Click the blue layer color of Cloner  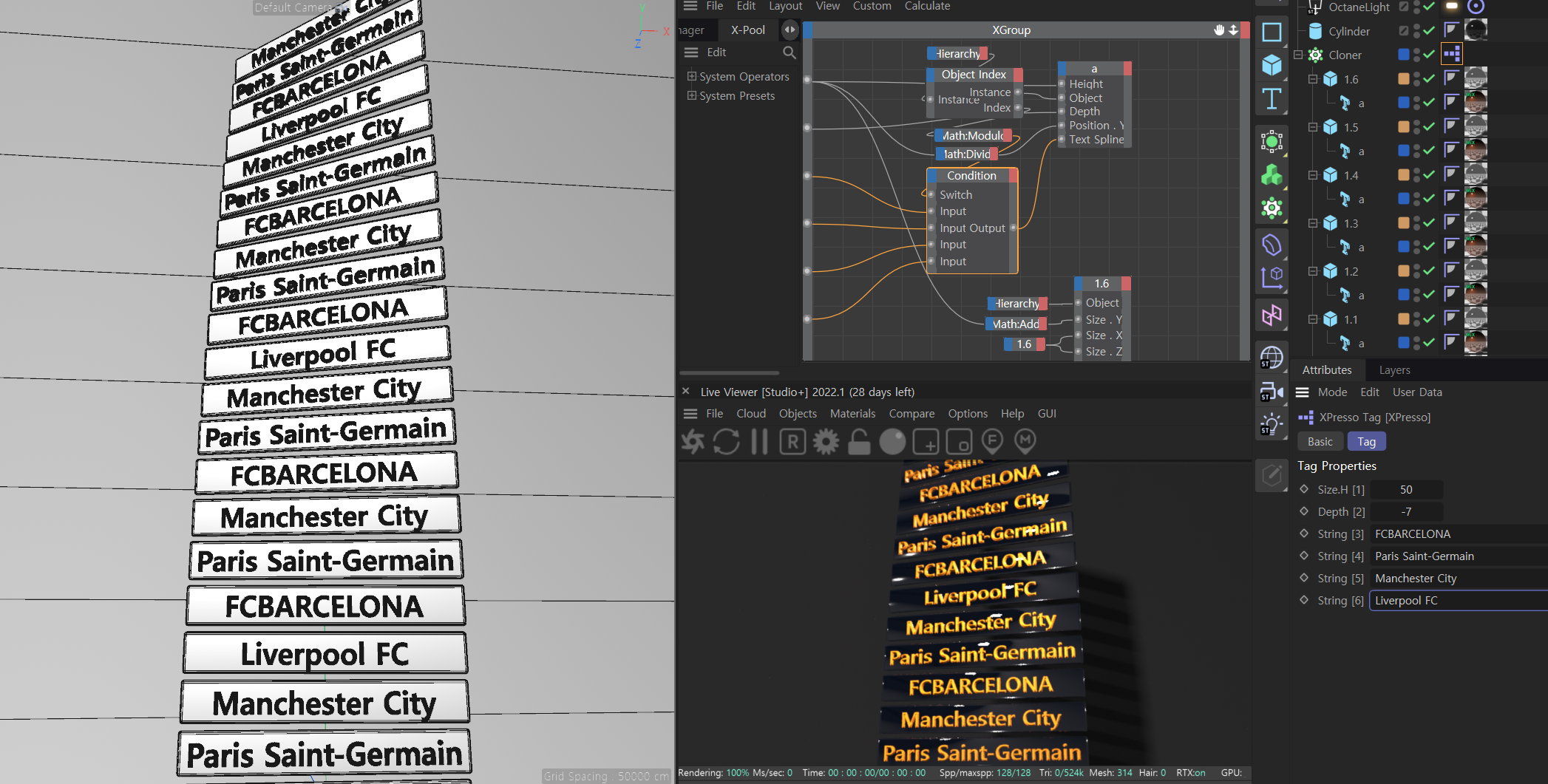click(1403, 54)
